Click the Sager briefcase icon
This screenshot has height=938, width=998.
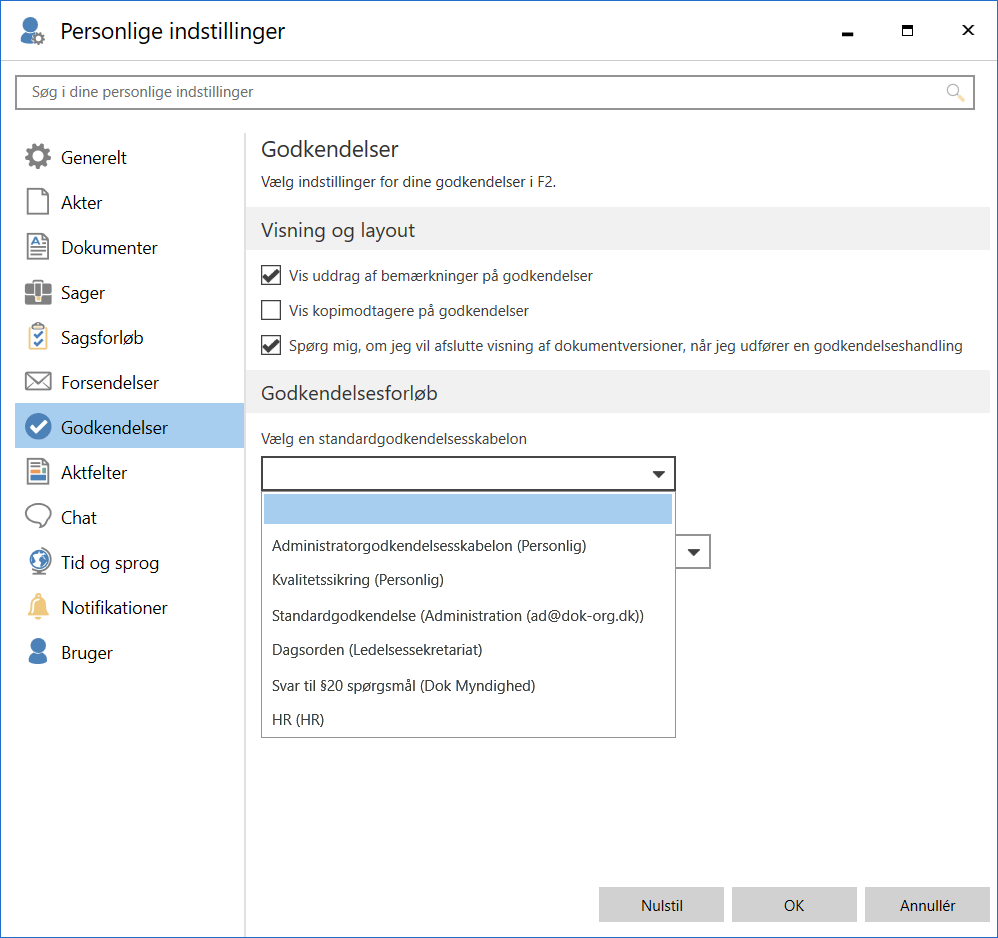point(38,293)
